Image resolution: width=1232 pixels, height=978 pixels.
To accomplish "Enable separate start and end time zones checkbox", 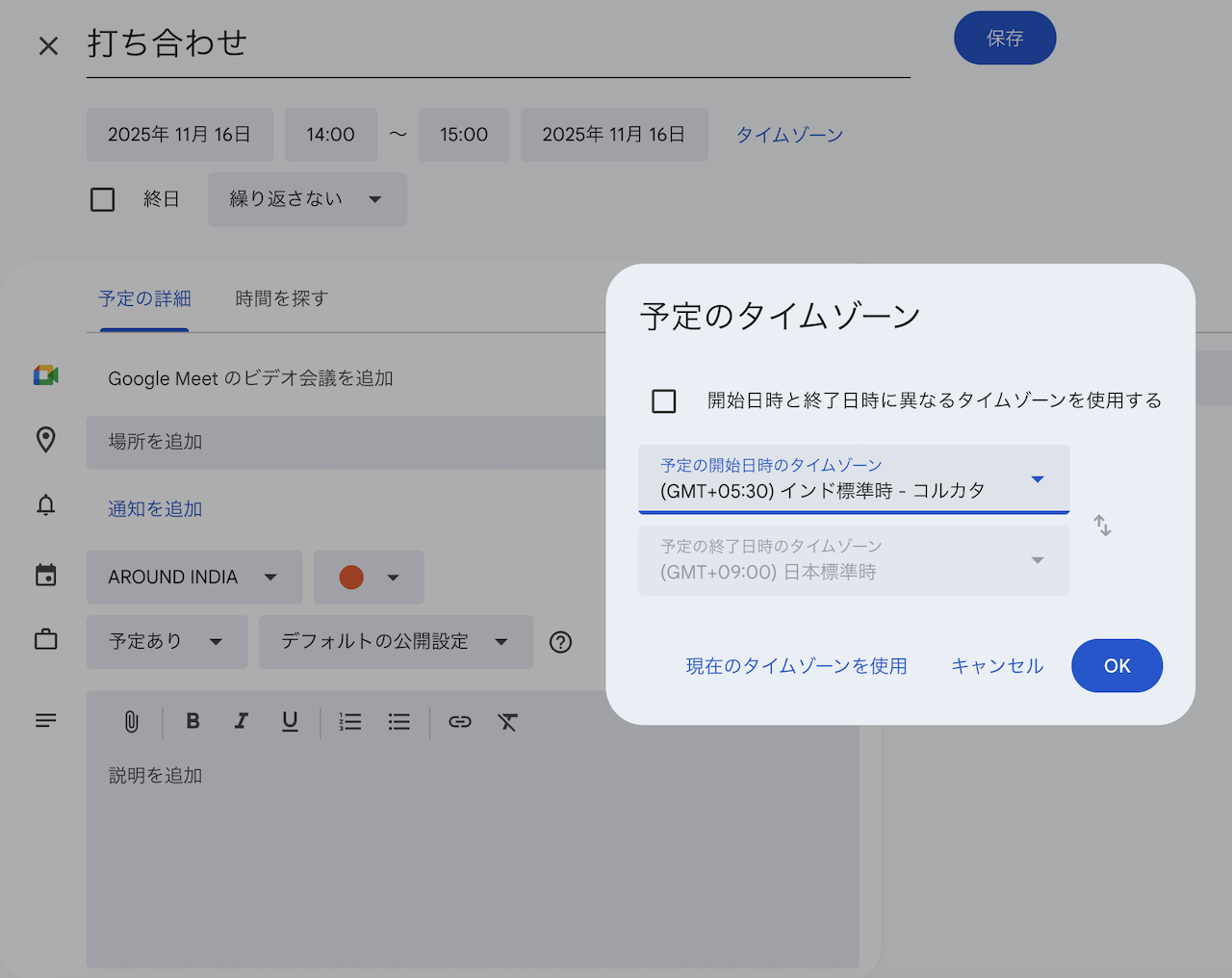I will [664, 400].
